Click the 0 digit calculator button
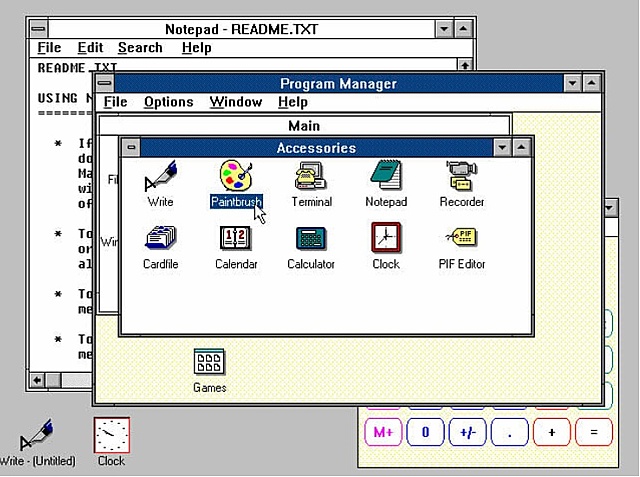Screen dimensions: 640x477 (x=425, y=432)
